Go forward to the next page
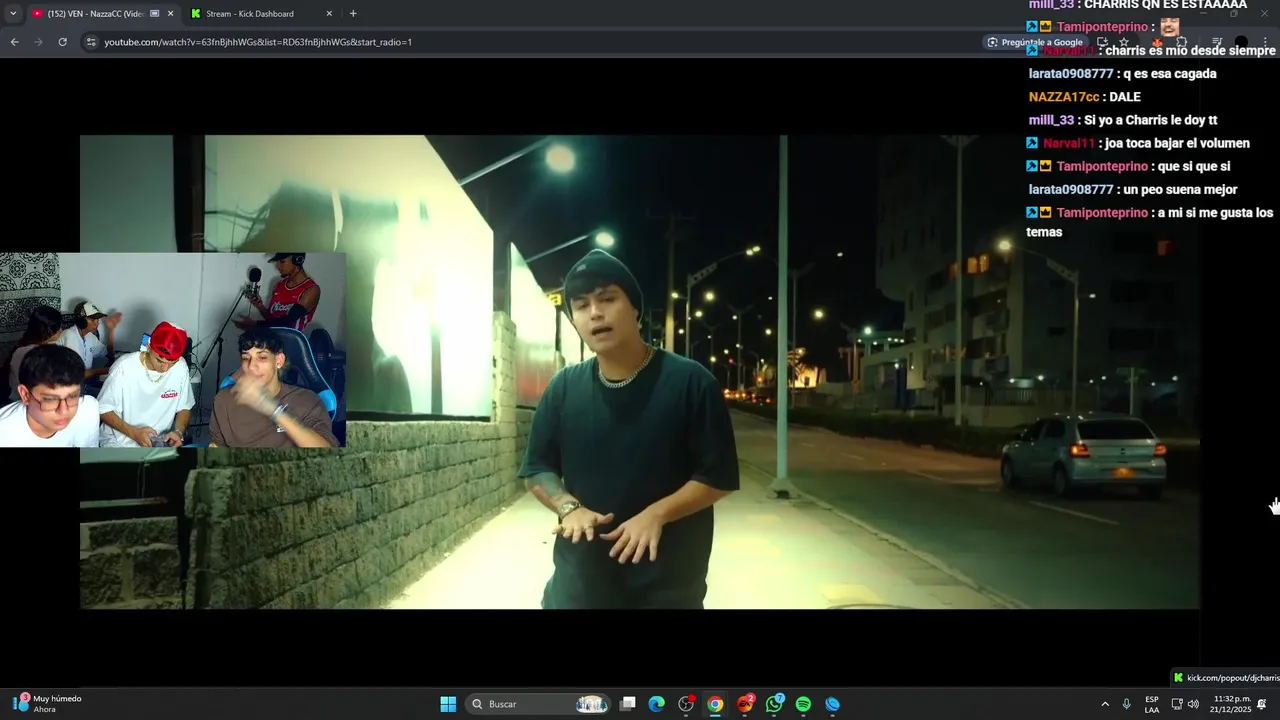The height and width of the screenshot is (720, 1280). point(38,42)
